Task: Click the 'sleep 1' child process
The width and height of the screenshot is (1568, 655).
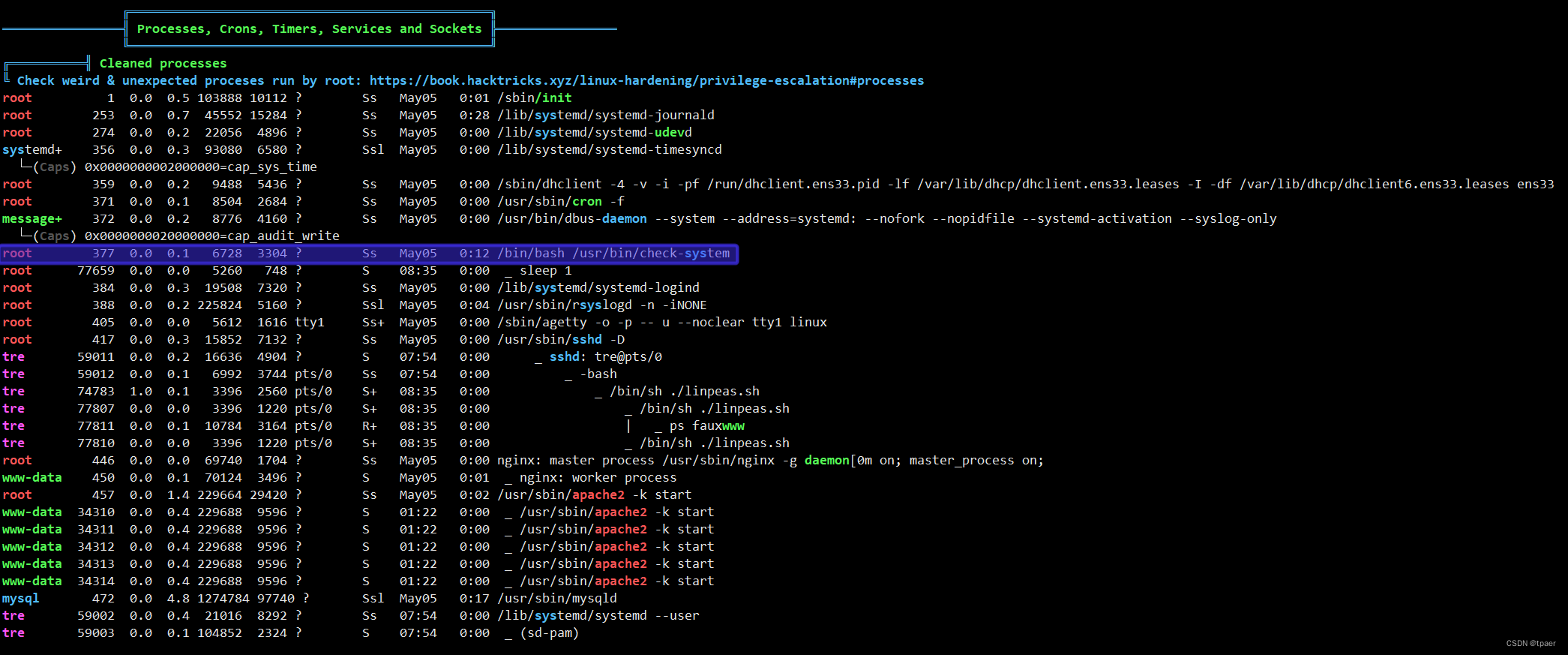Action: click(x=545, y=270)
